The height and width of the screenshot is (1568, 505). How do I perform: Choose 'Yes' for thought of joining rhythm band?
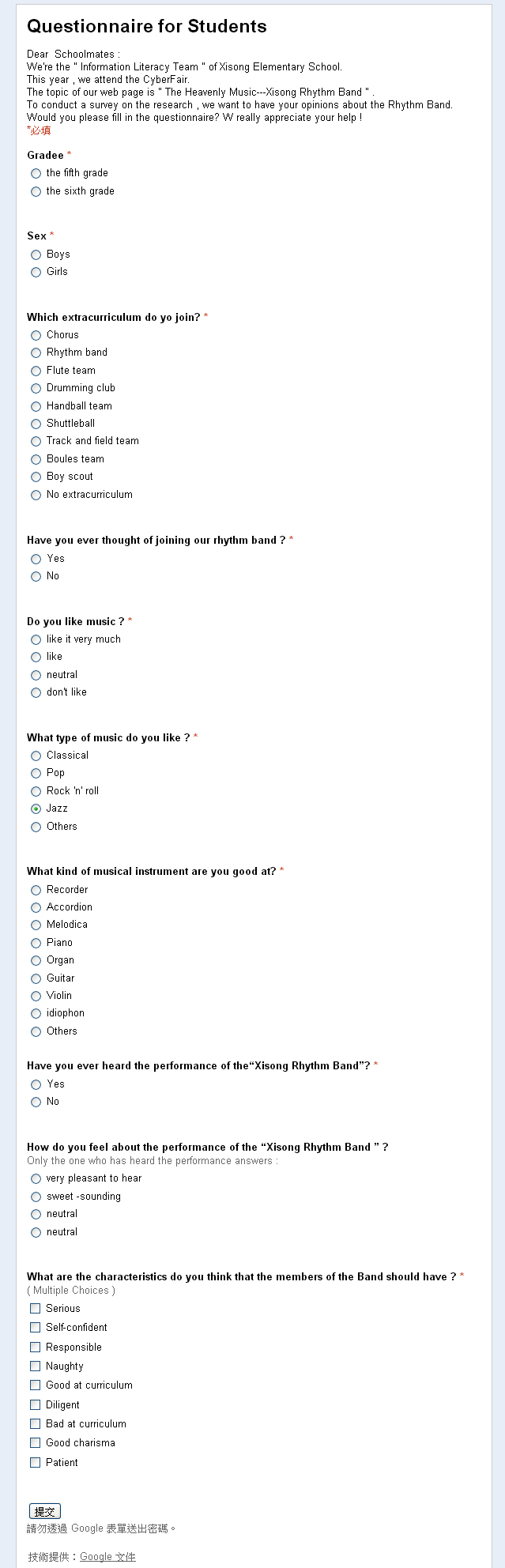click(36, 559)
